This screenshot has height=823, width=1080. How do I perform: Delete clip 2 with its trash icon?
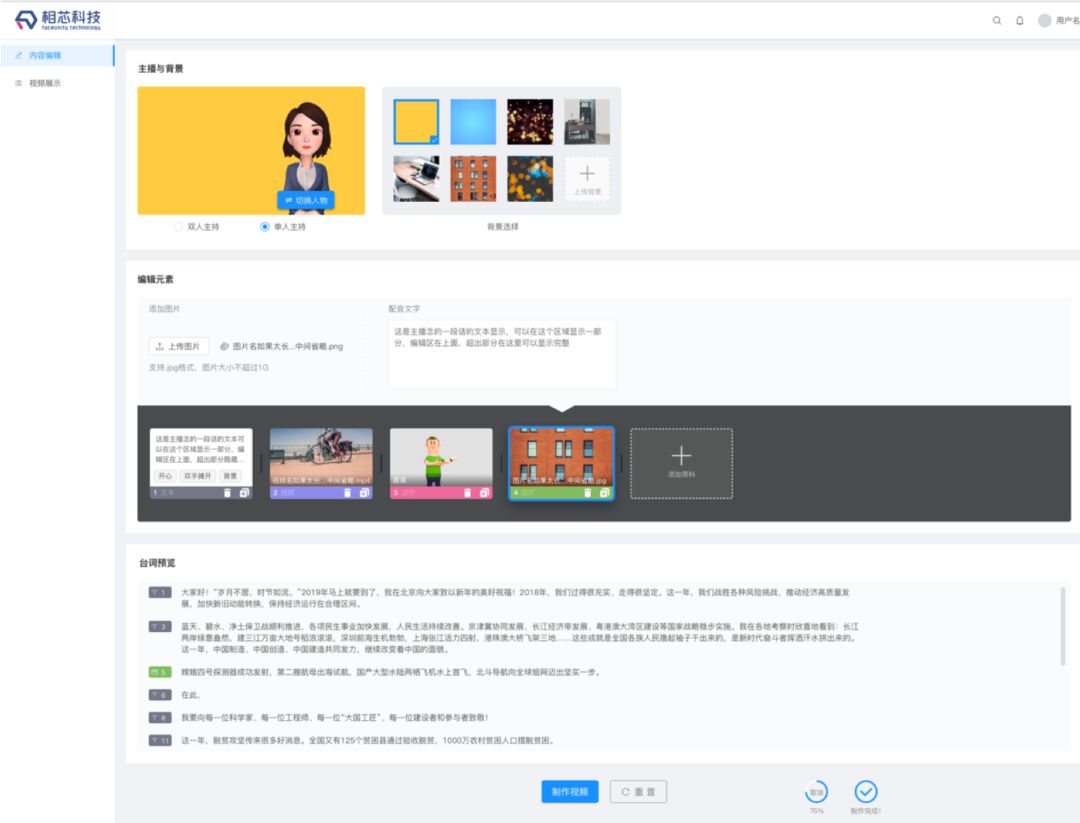tap(347, 492)
